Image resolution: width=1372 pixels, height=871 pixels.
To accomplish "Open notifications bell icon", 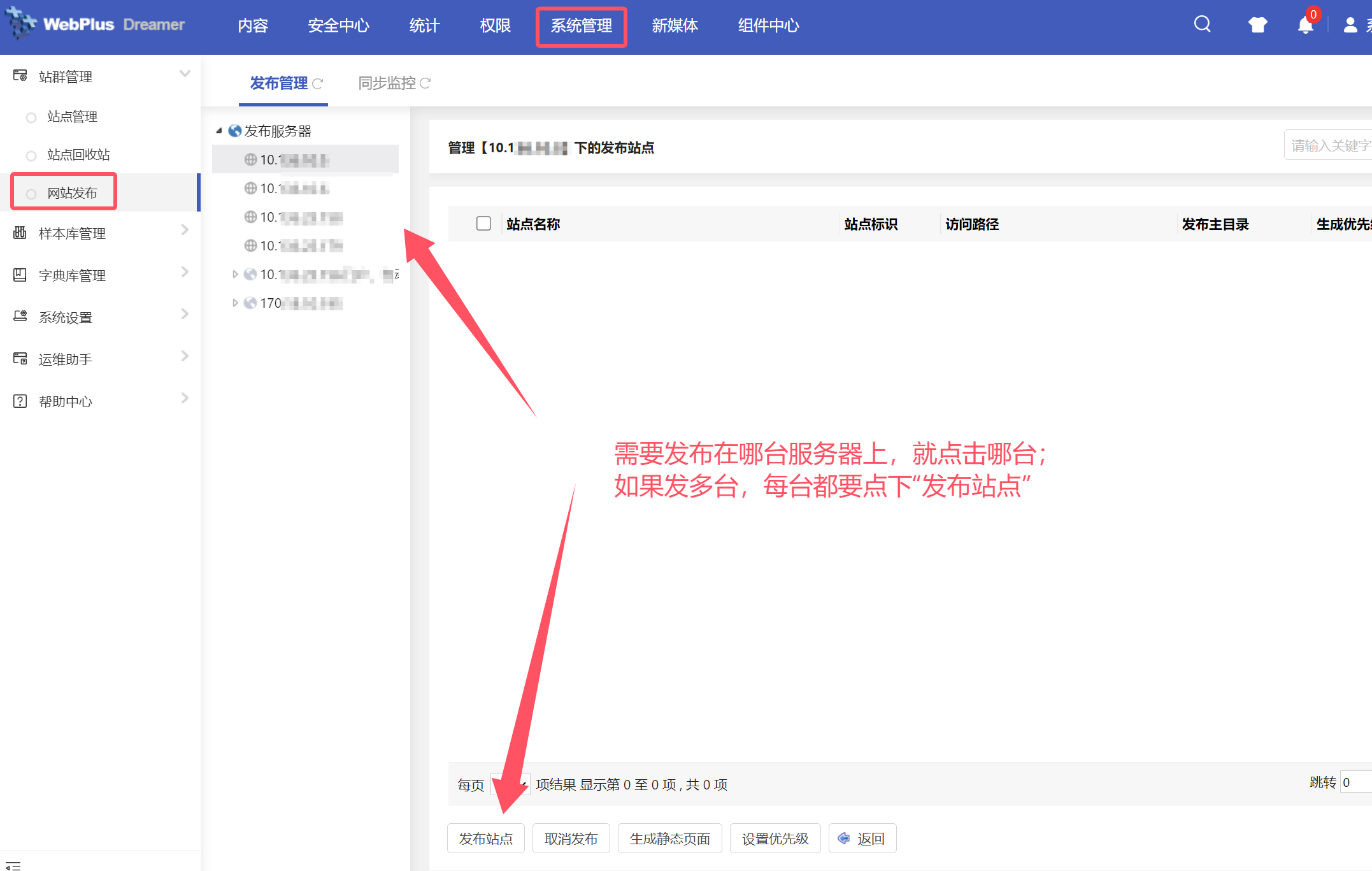I will coord(1305,25).
